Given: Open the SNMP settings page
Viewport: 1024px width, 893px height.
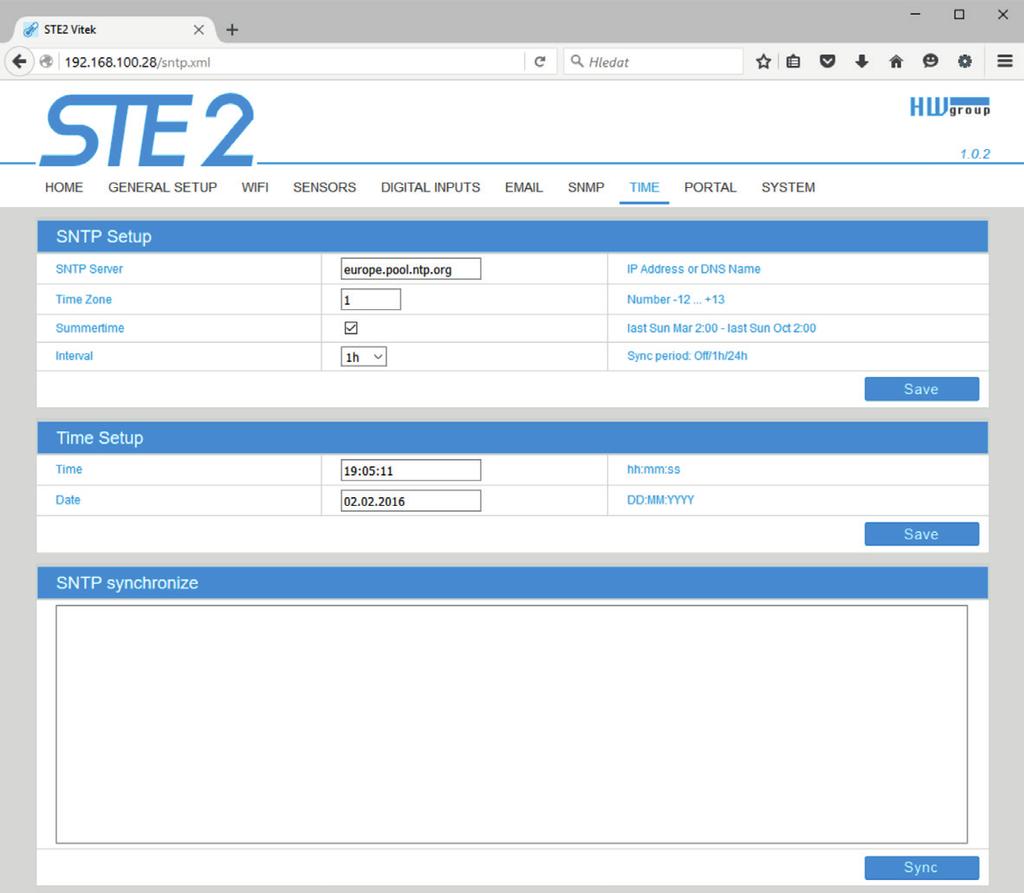Looking at the screenshot, I should point(586,187).
